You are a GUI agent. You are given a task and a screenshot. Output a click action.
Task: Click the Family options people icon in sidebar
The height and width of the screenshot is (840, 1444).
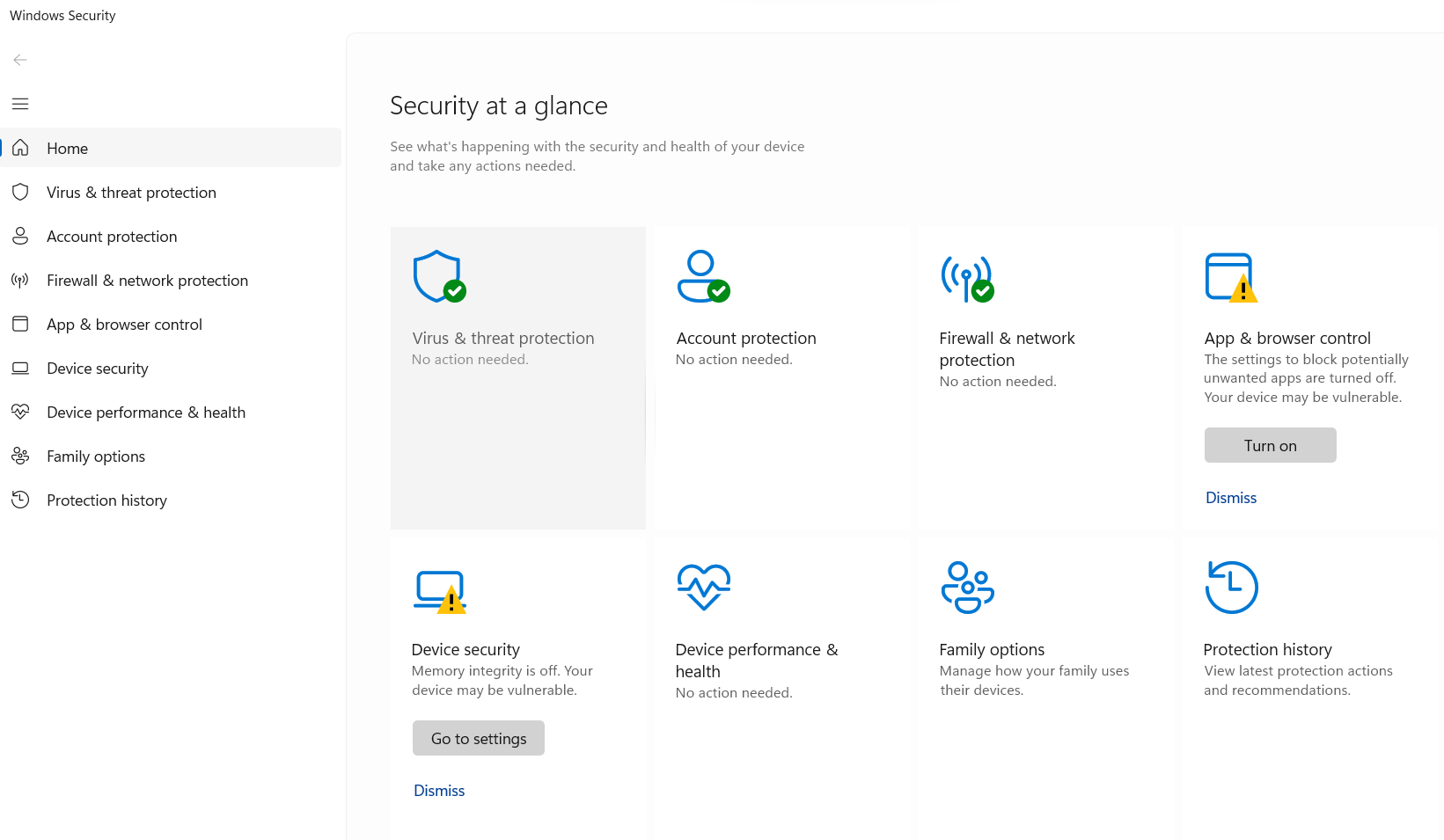[20, 456]
